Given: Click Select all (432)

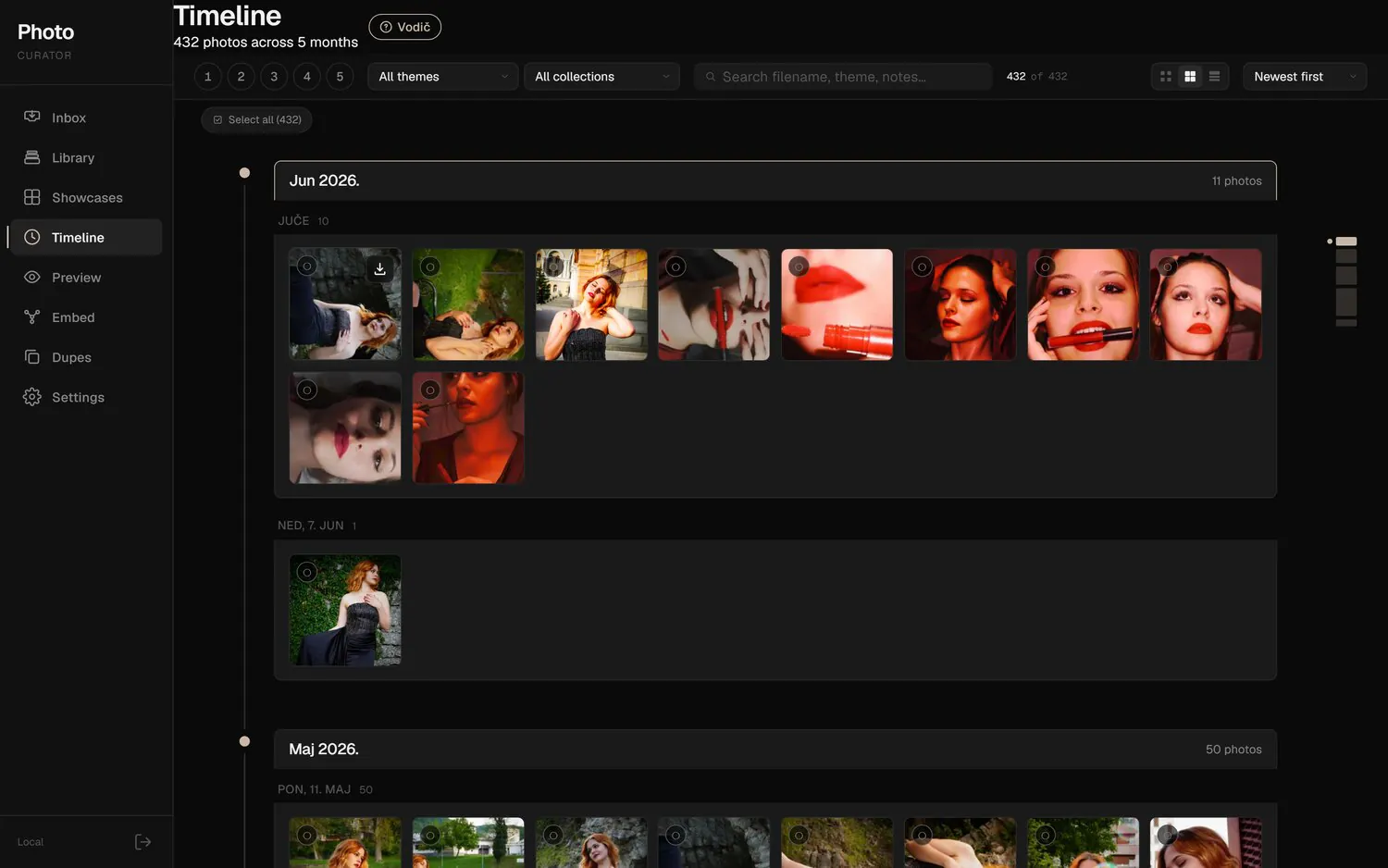Looking at the screenshot, I should coord(256,119).
